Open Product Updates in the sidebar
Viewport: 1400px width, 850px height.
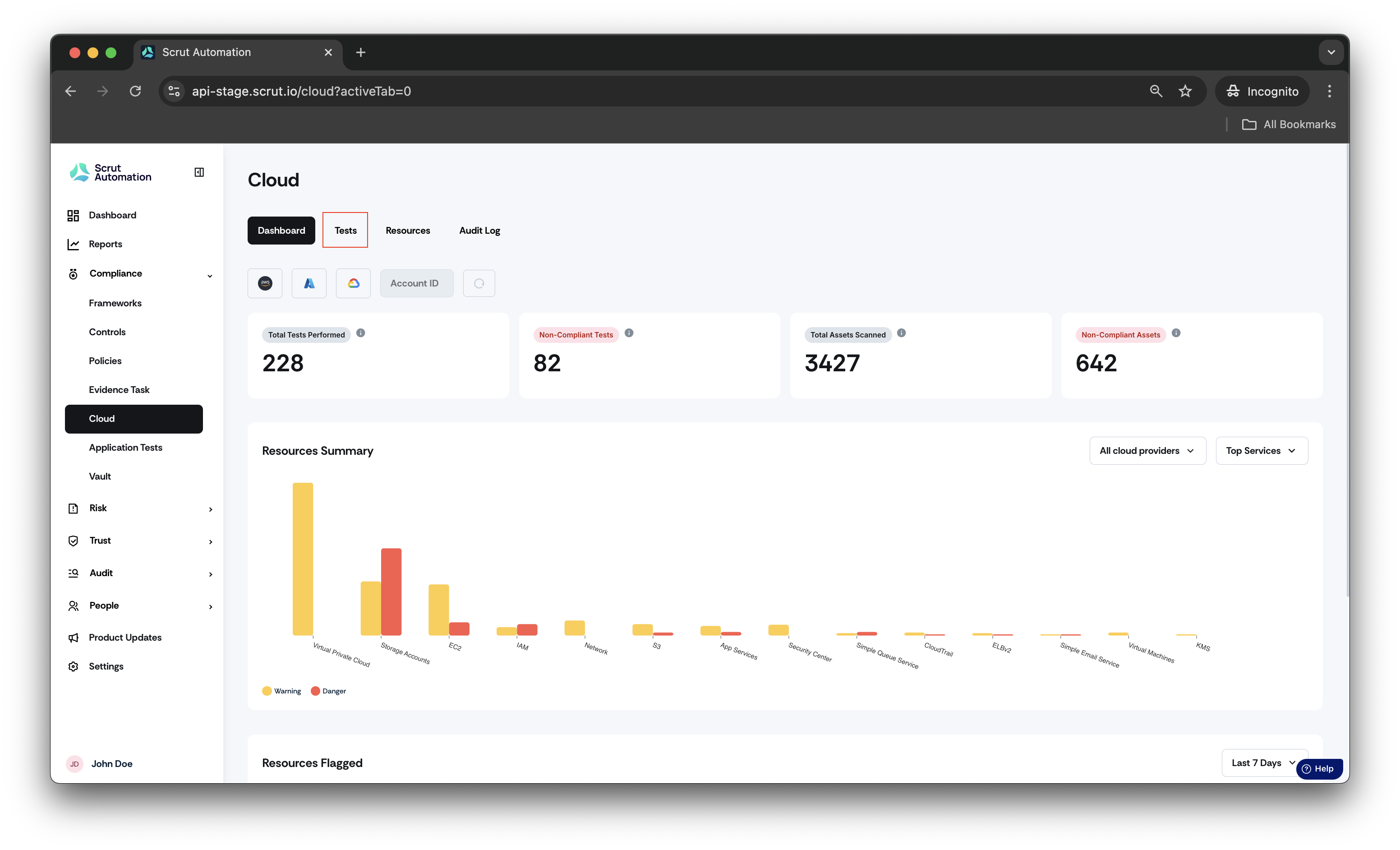point(125,637)
